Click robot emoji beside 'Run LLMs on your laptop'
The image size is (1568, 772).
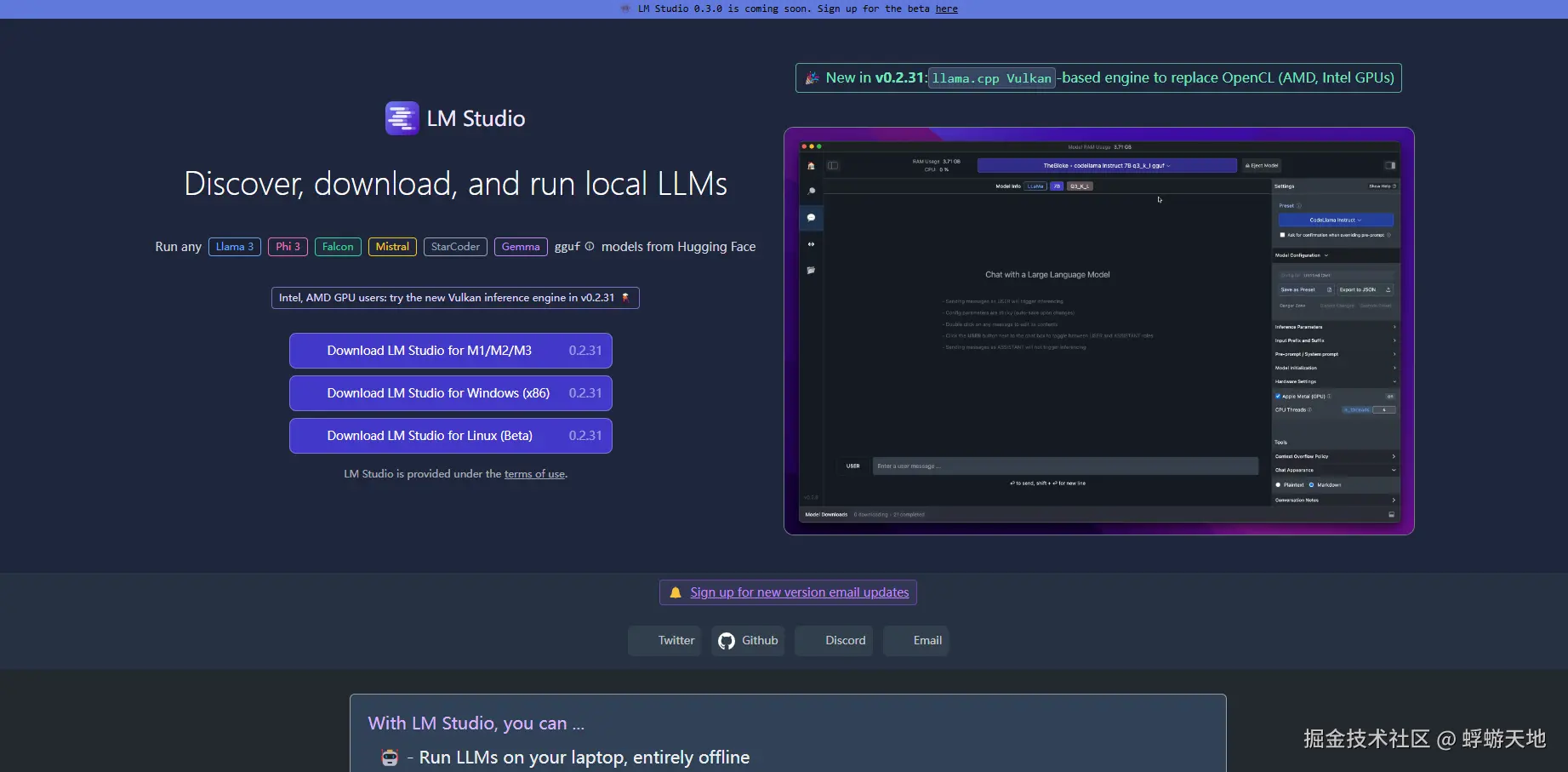390,758
